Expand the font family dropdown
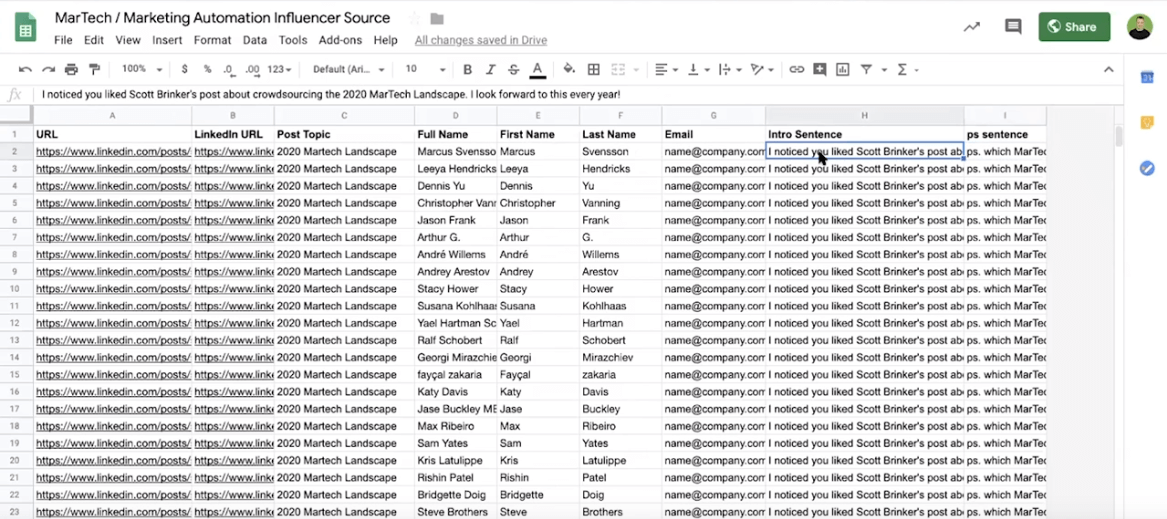This screenshot has width=1167, height=519. (348, 70)
